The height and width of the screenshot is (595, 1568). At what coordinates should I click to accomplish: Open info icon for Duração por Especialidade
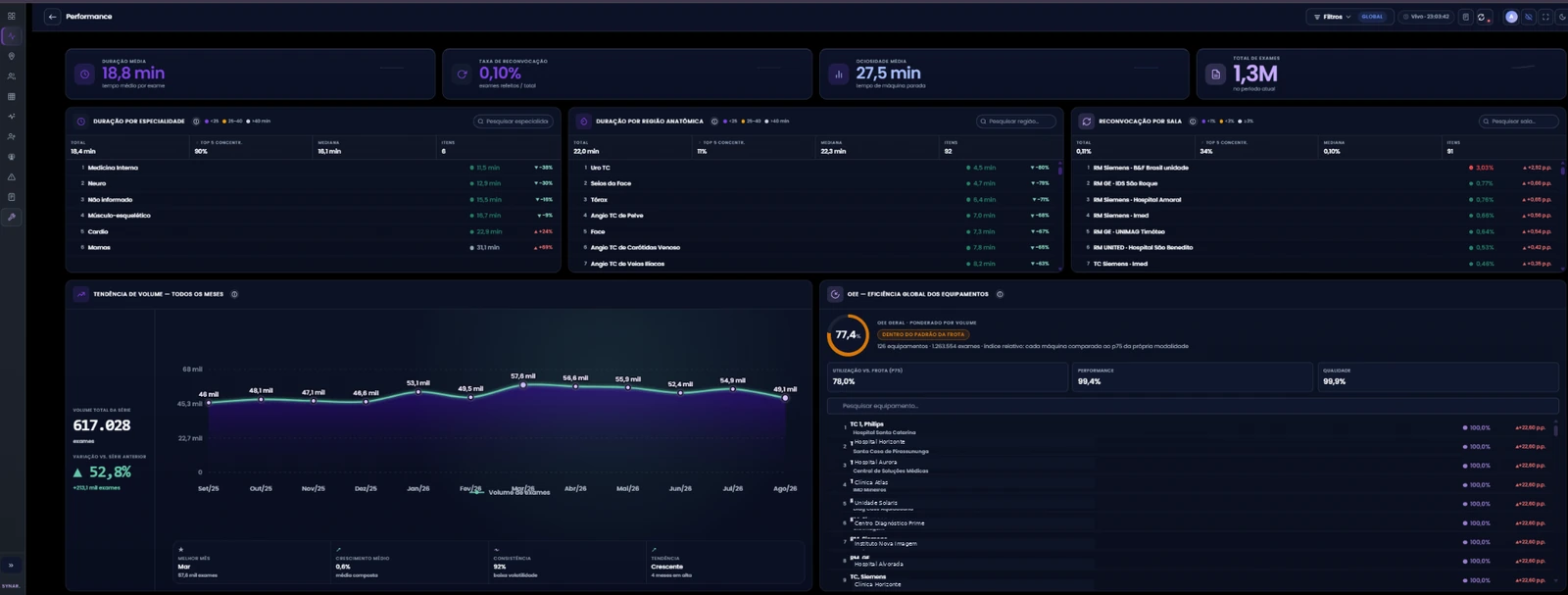coord(196,122)
